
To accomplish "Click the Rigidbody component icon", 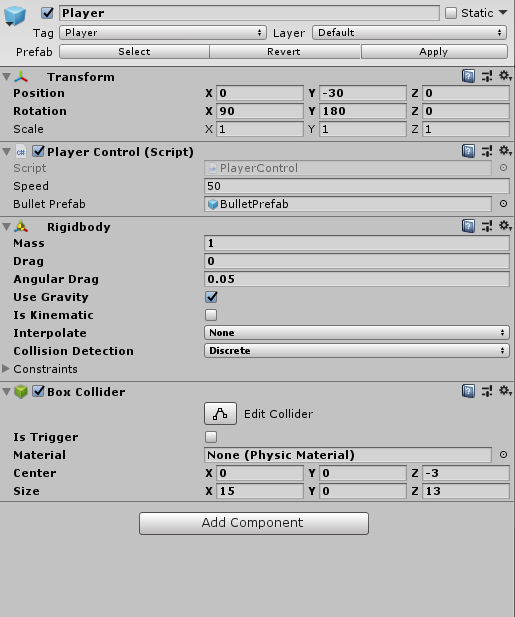I will click(21, 227).
